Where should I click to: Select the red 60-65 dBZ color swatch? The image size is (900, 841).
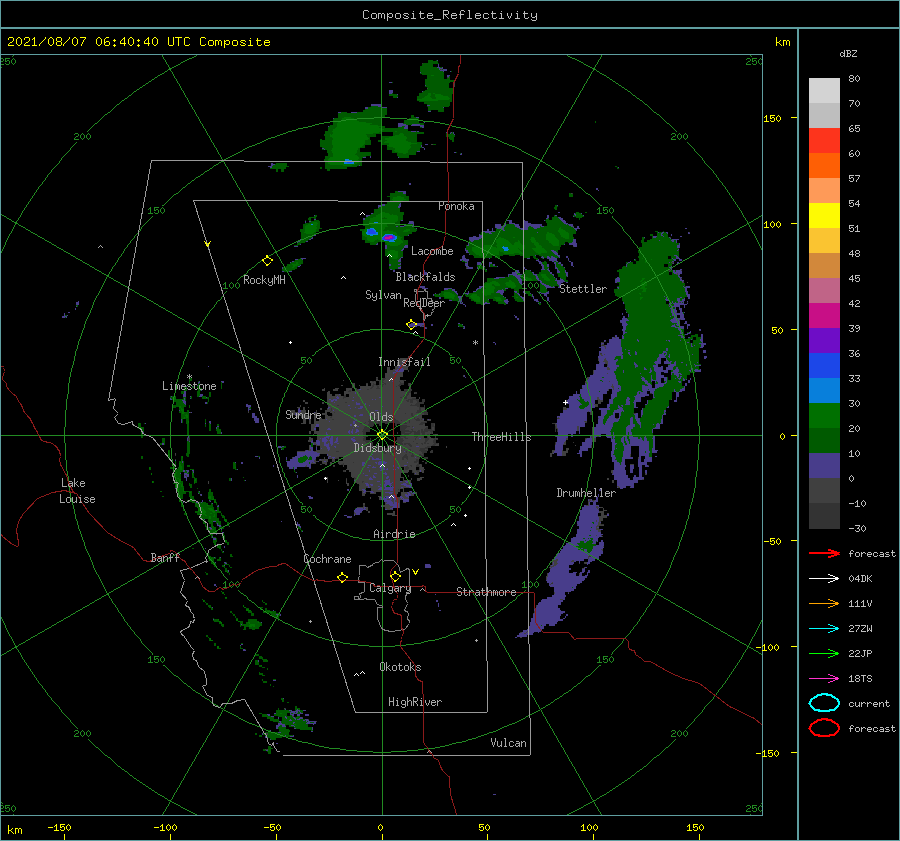[x=824, y=141]
